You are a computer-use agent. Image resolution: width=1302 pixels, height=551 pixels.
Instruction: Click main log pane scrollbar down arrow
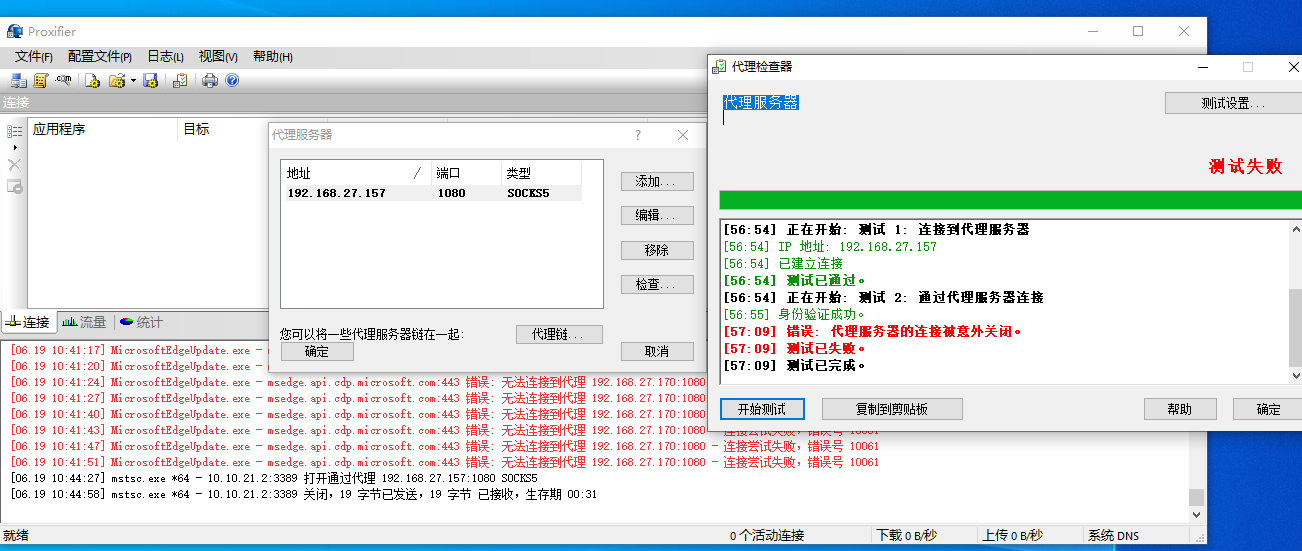[1196, 515]
